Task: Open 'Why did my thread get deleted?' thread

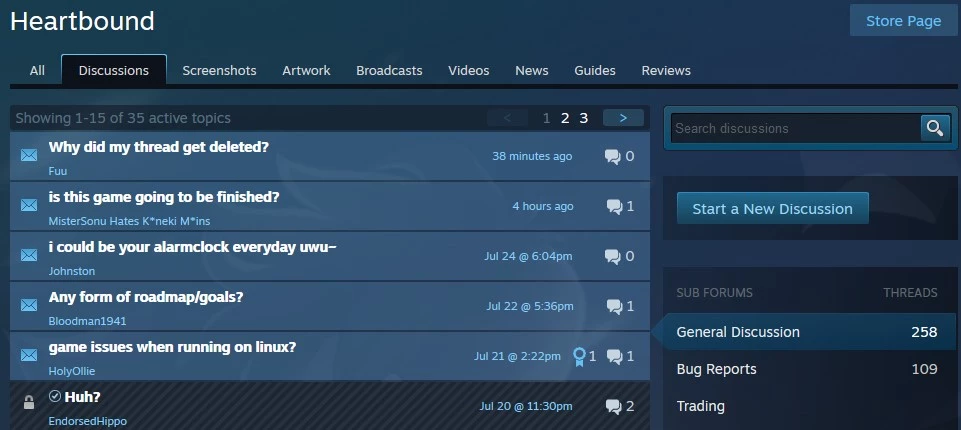Action: pos(159,148)
